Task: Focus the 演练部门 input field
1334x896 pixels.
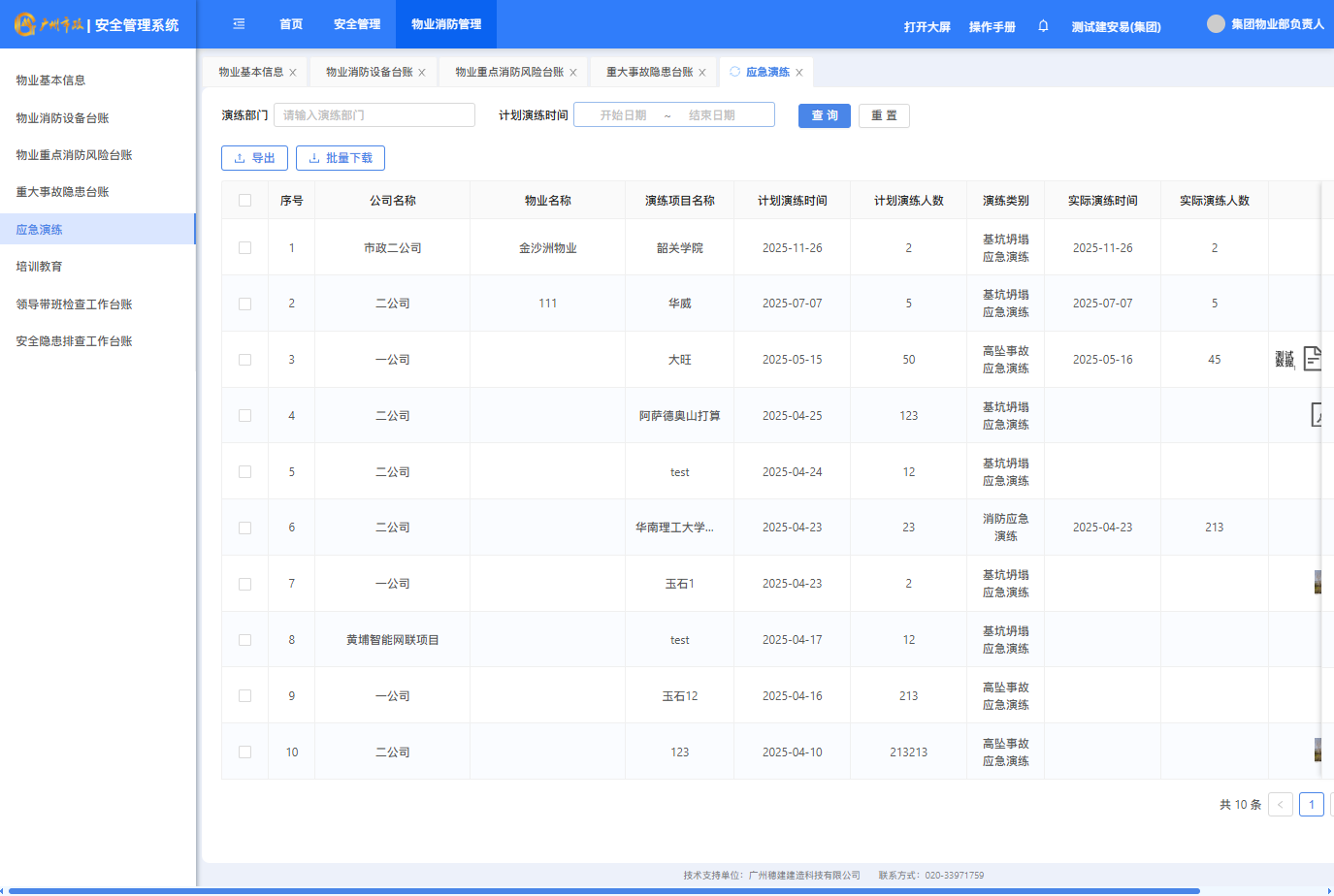Action: [x=374, y=115]
